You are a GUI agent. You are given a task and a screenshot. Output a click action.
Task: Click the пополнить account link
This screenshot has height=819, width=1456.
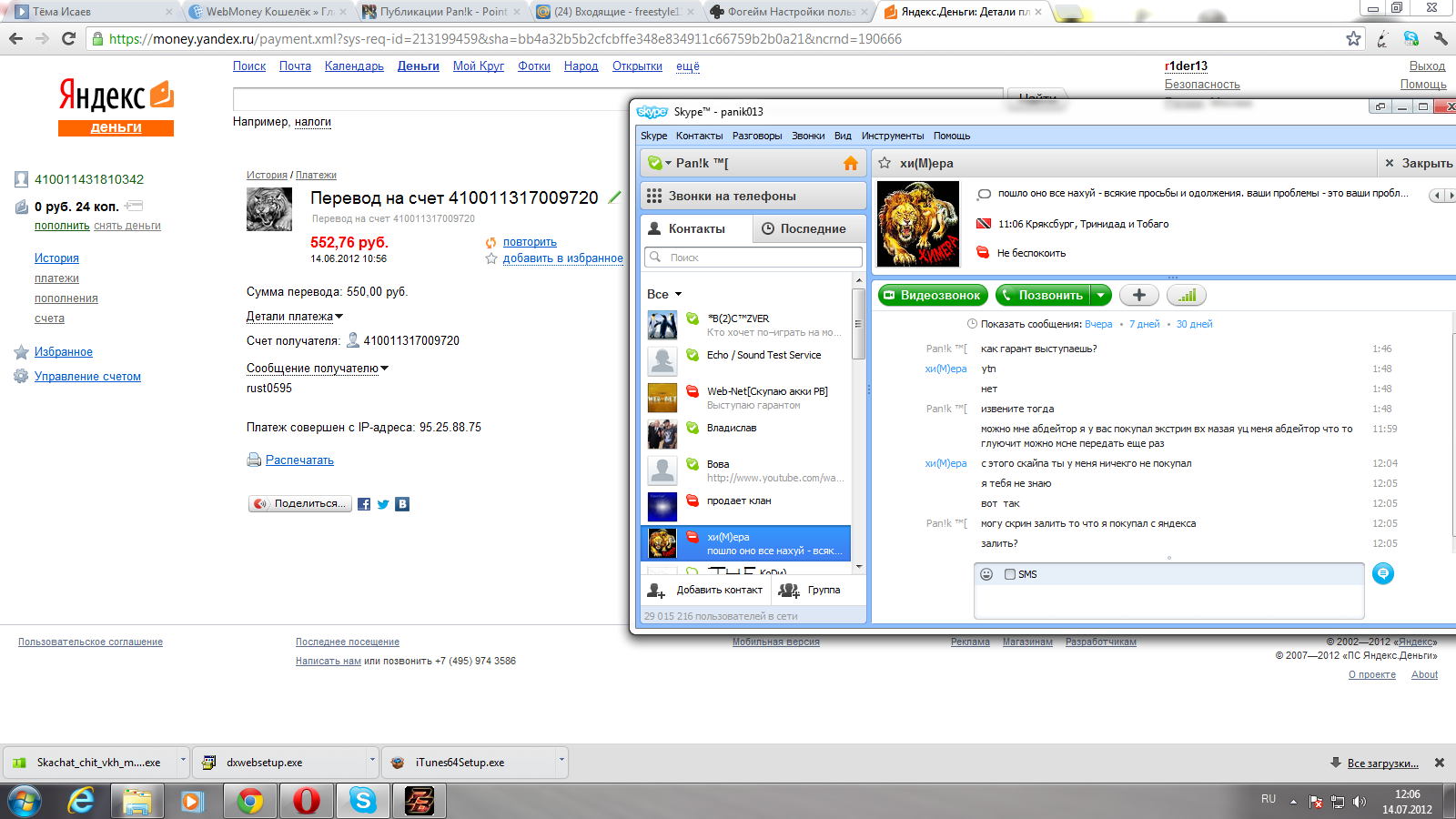[62, 226]
